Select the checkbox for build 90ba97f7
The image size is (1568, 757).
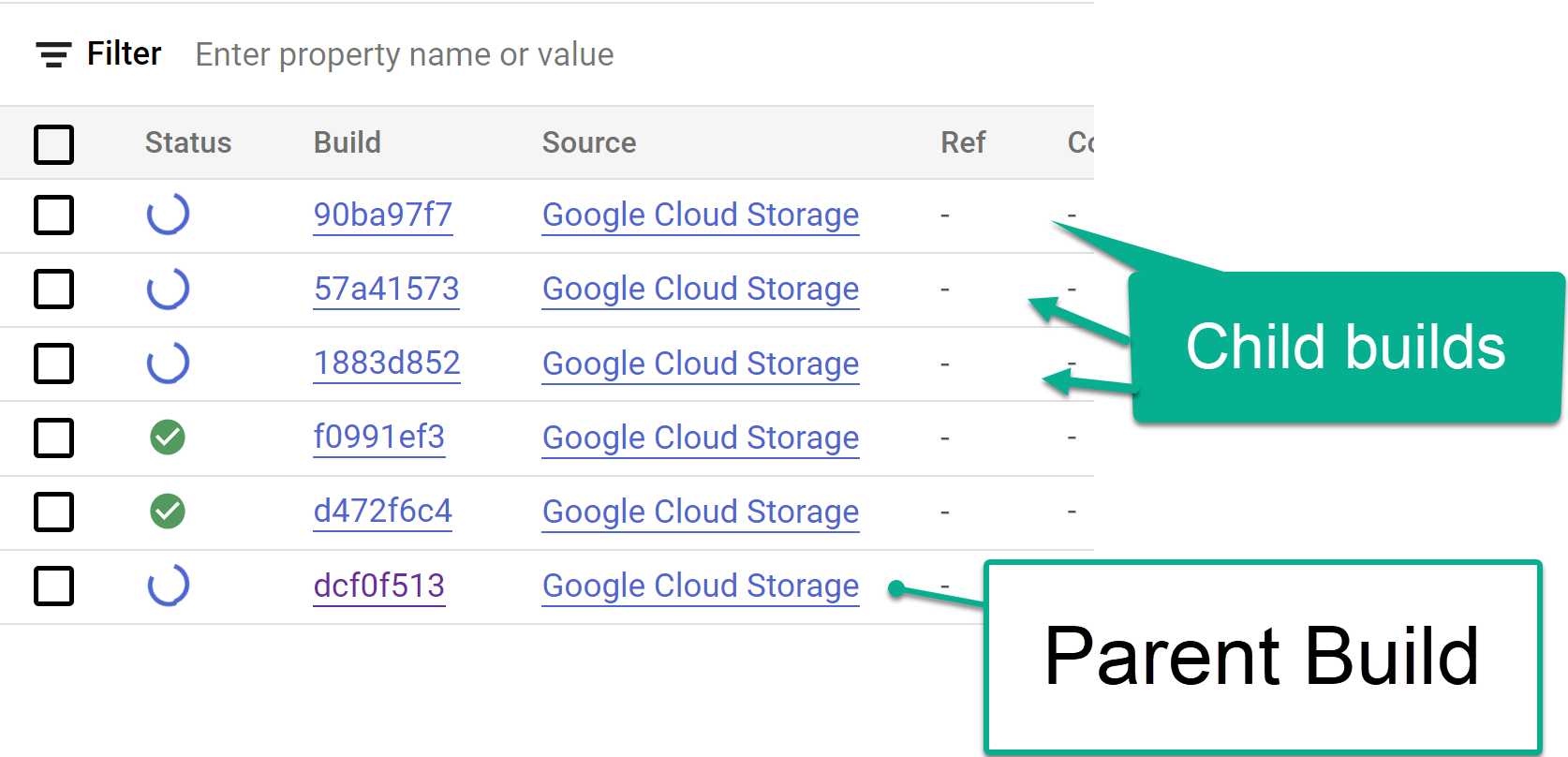click(54, 215)
